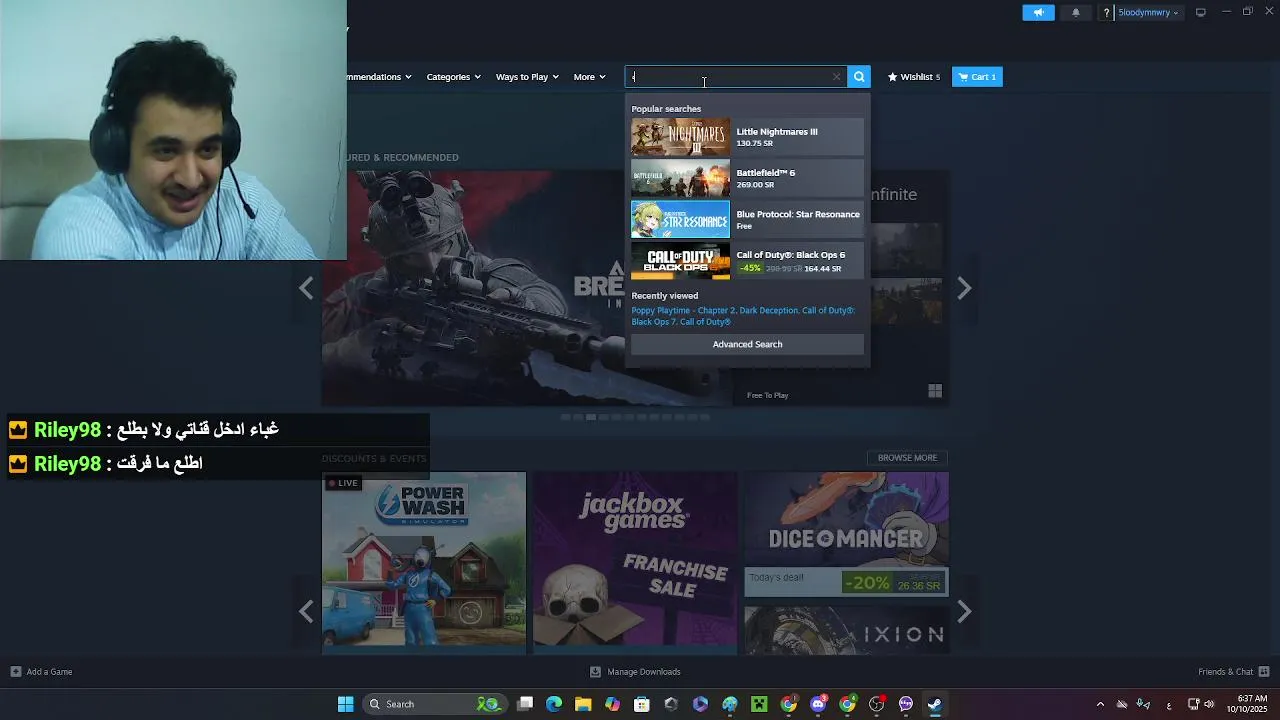The height and width of the screenshot is (720, 1280).
Task: Show hidden system tray icons
Action: pyautogui.click(x=1100, y=704)
